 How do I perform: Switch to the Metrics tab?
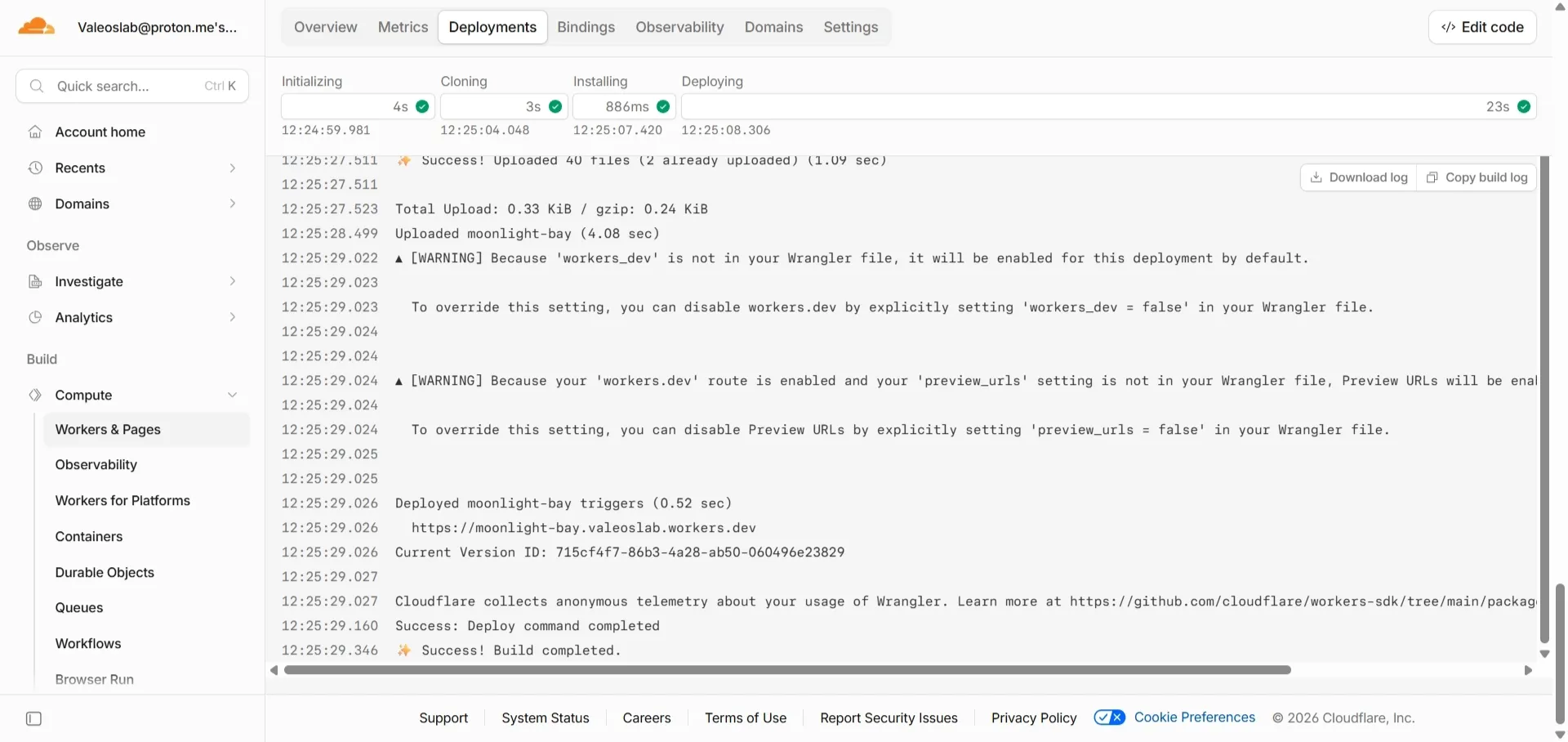(403, 27)
